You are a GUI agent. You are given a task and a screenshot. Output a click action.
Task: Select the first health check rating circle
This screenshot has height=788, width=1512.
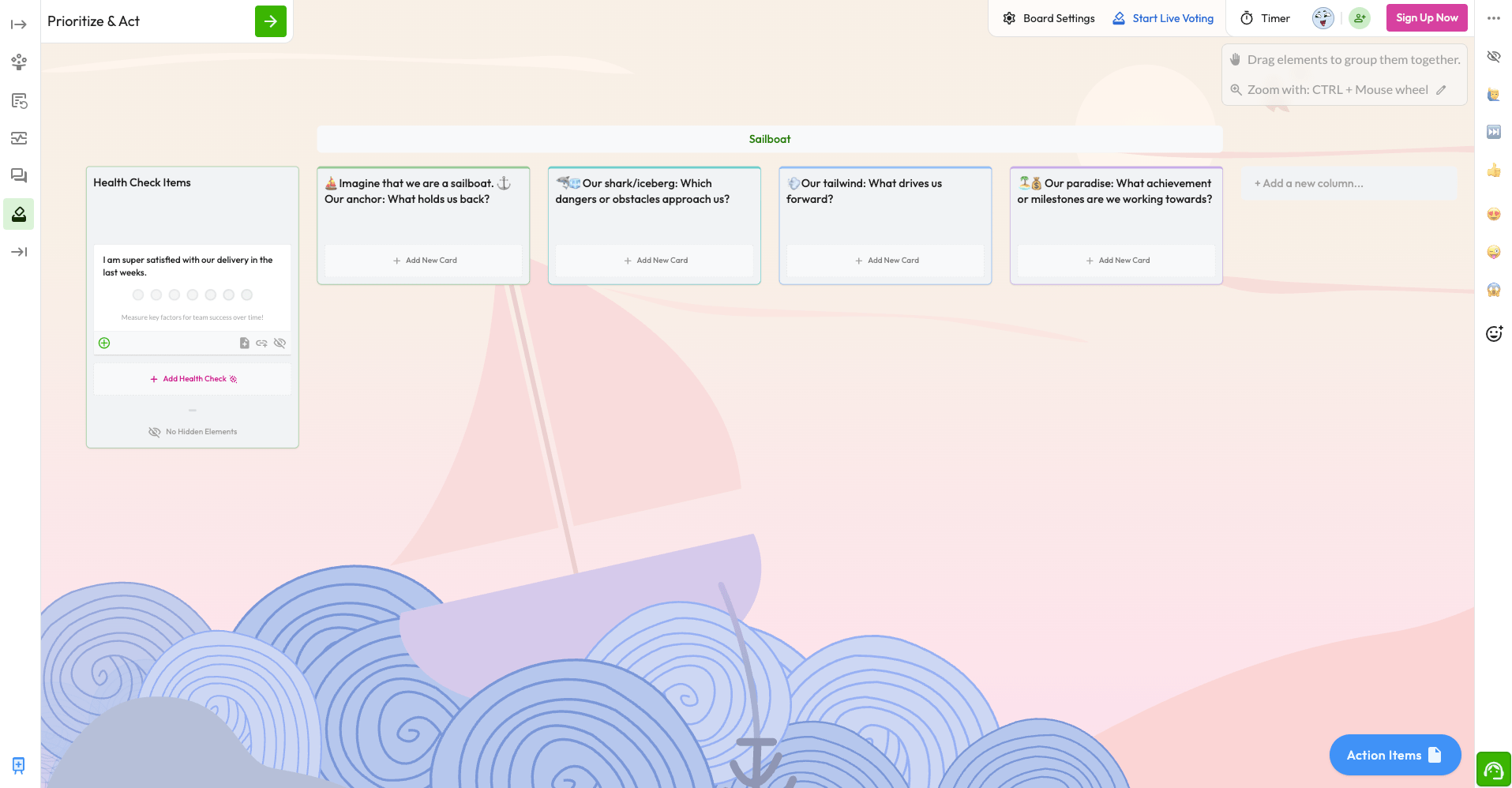pyautogui.click(x=138, y=295)
